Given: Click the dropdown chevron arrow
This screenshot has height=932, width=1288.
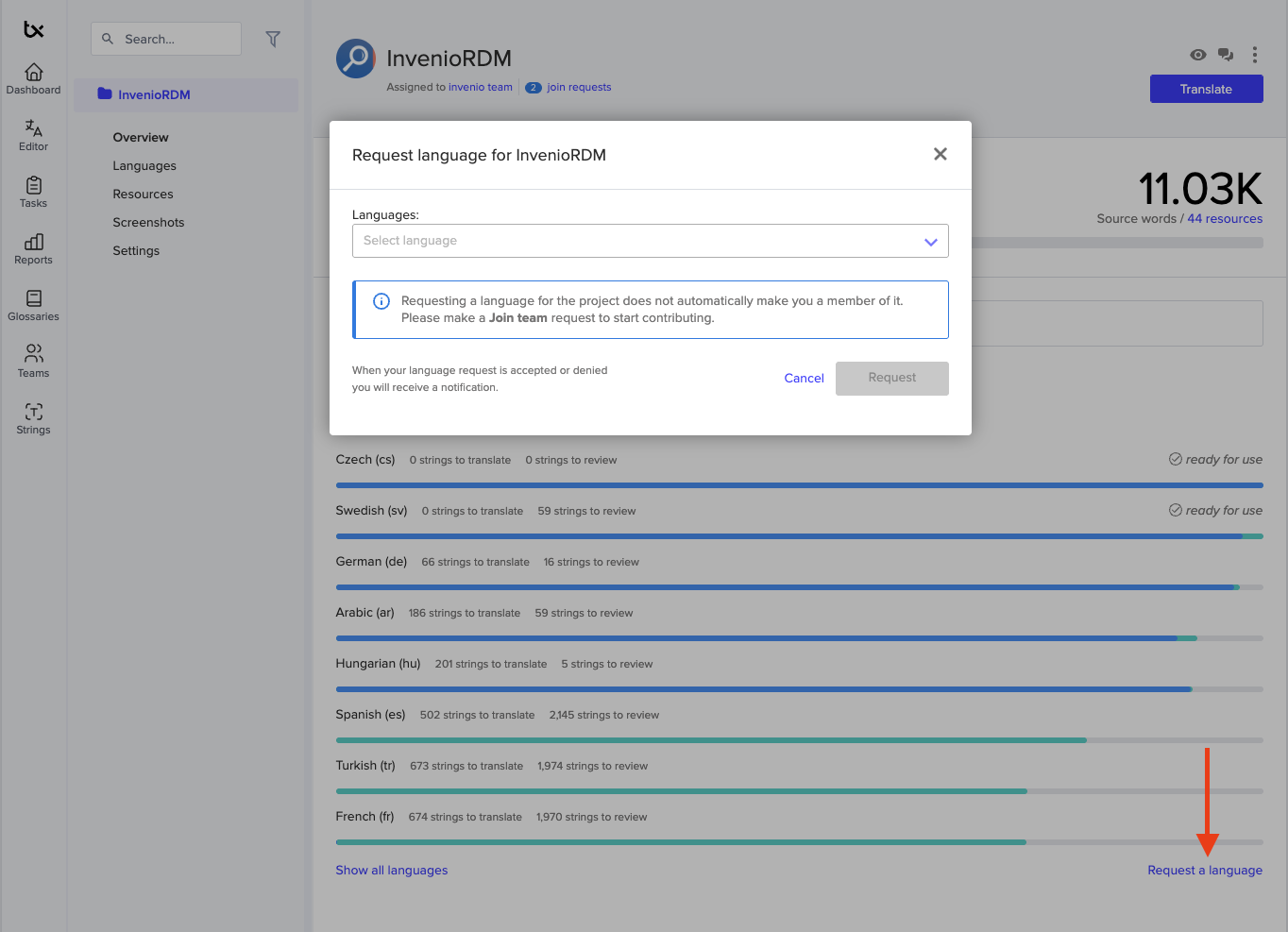Looking at the screenshot, I should click(931, 242).
